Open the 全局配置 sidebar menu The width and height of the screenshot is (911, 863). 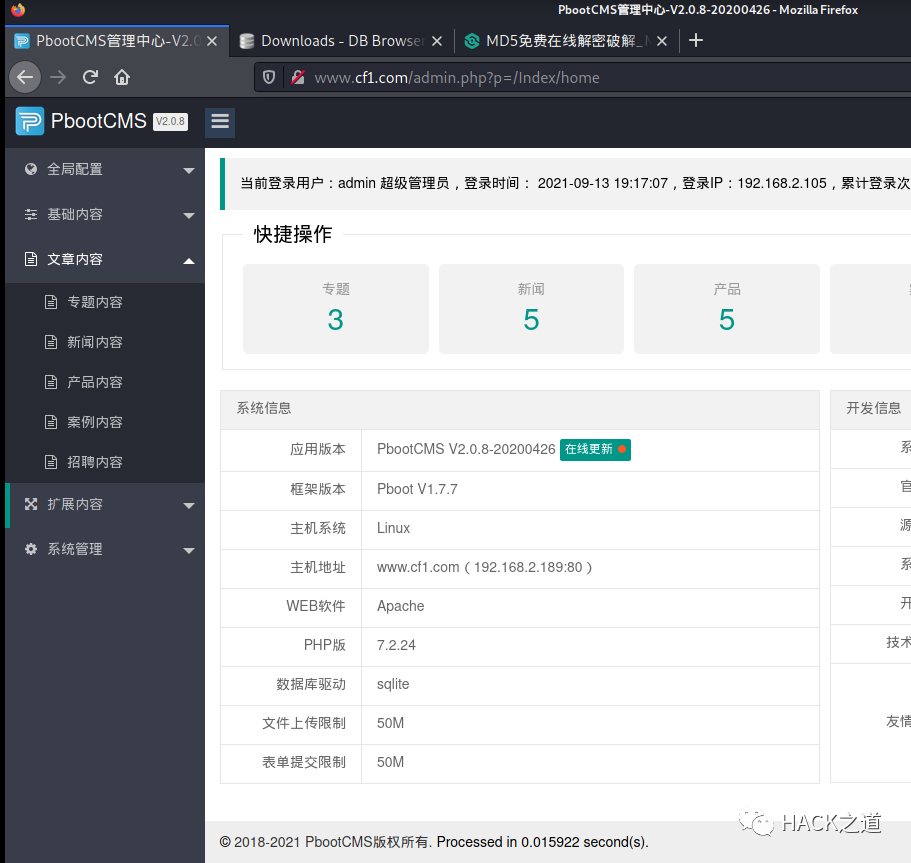[105, 169]
